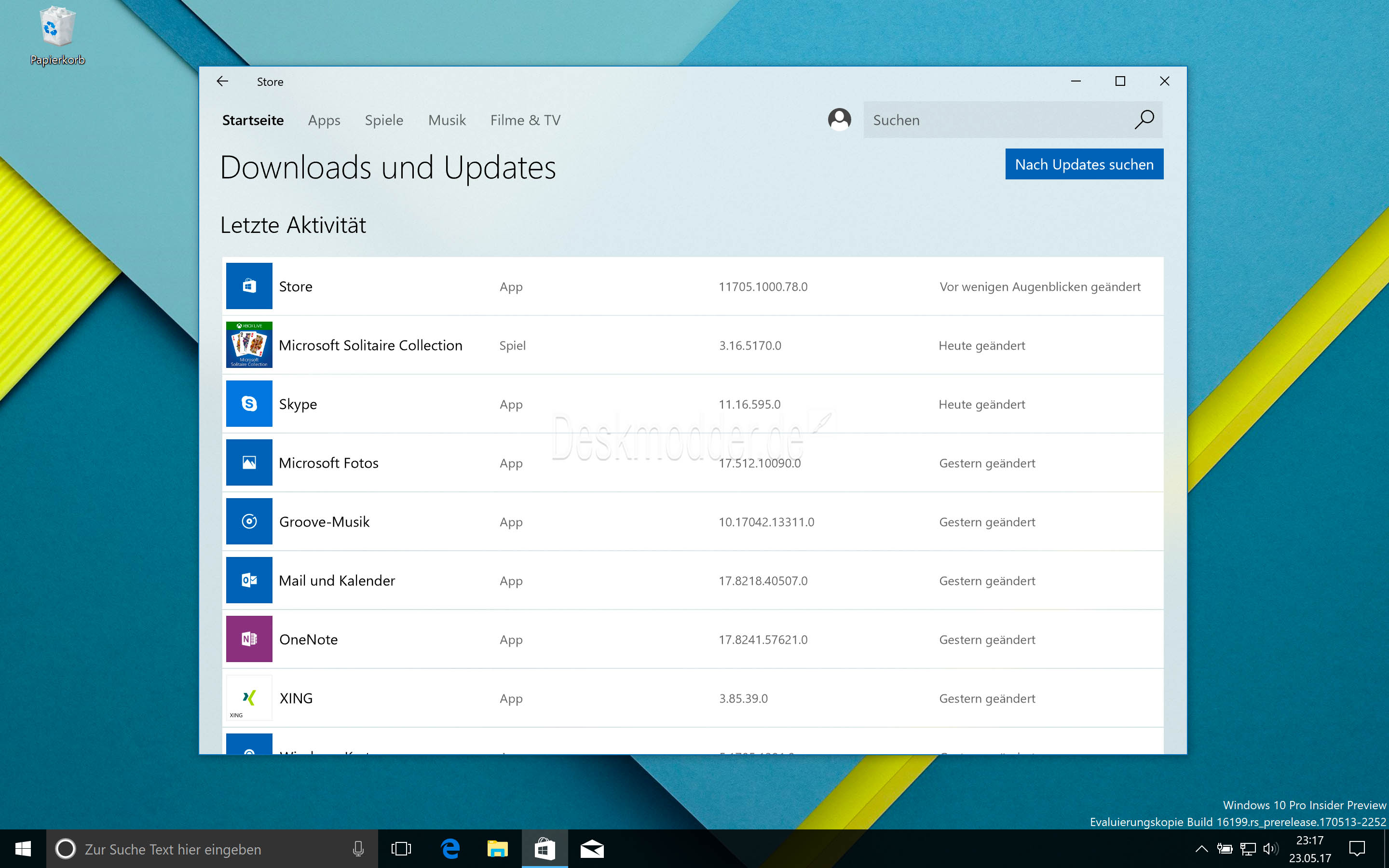The width and height of the screenshot is (1389, 868).
Task: Open Task View in the taskbar
Action: (401, 849)
